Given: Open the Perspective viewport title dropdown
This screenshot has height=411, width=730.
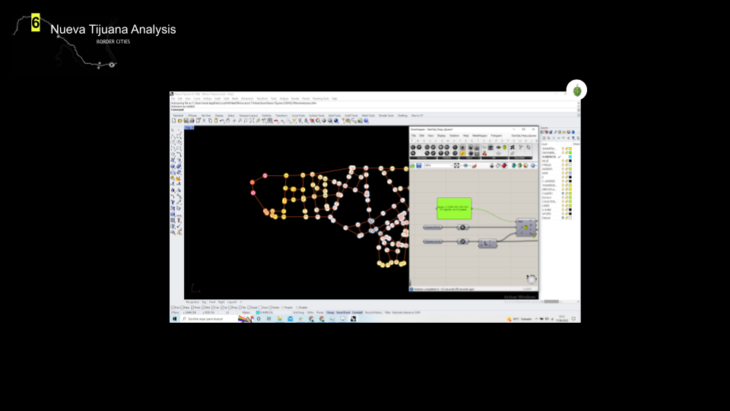Looking at the screenshot, I should click(x=192, y=301).
